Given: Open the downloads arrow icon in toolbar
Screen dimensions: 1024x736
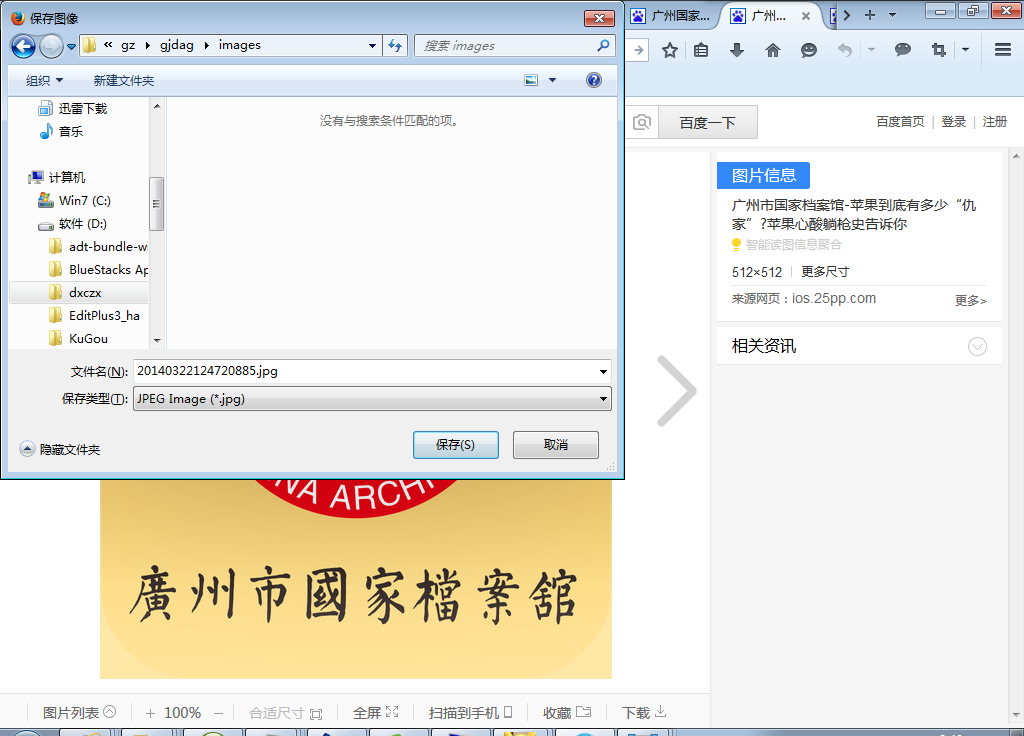Looking at the screenshot, I should tap(737, 50).
